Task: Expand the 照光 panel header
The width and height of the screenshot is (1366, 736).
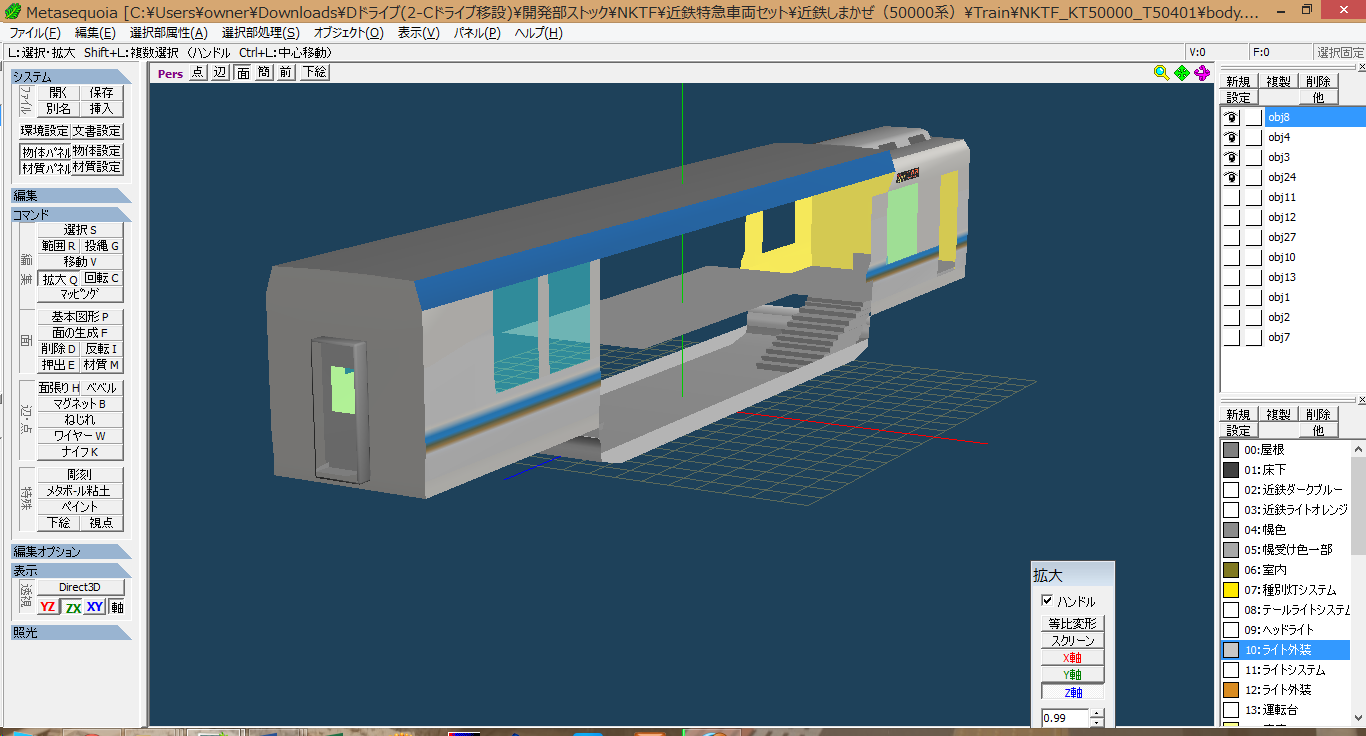Action: click(71, 632)
